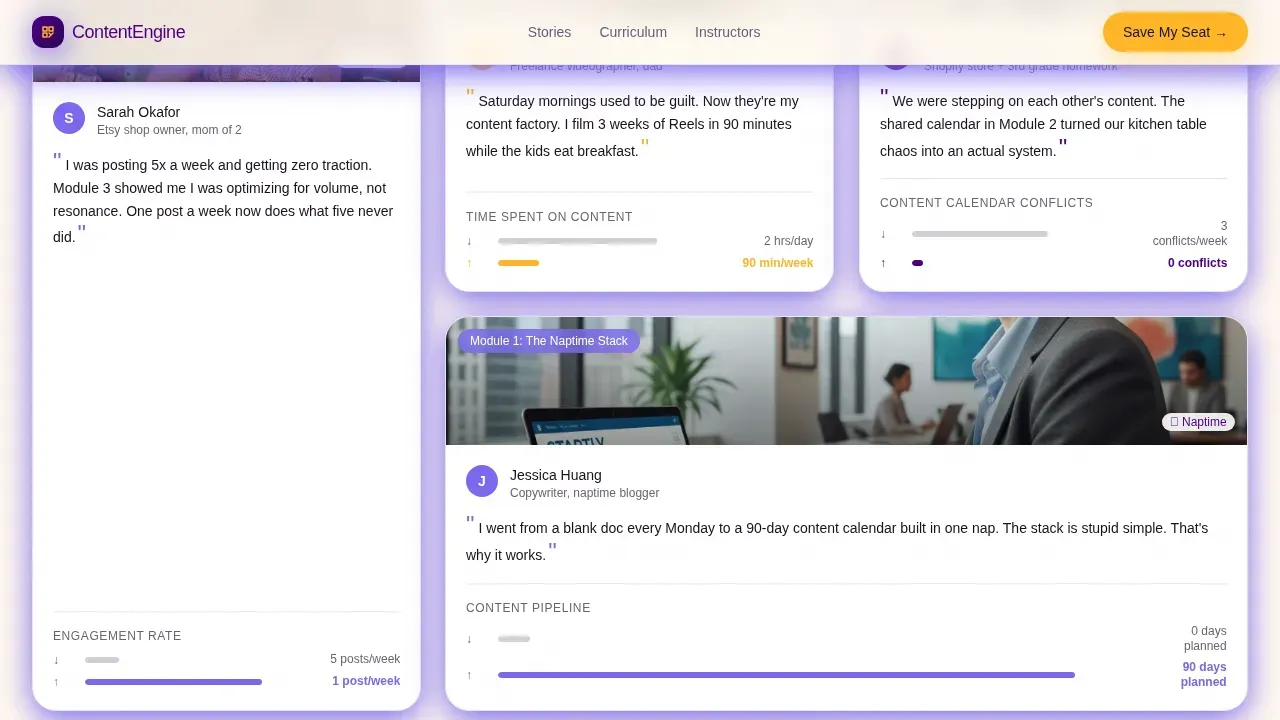Click the gray 2 hrs/day bar

577,241
